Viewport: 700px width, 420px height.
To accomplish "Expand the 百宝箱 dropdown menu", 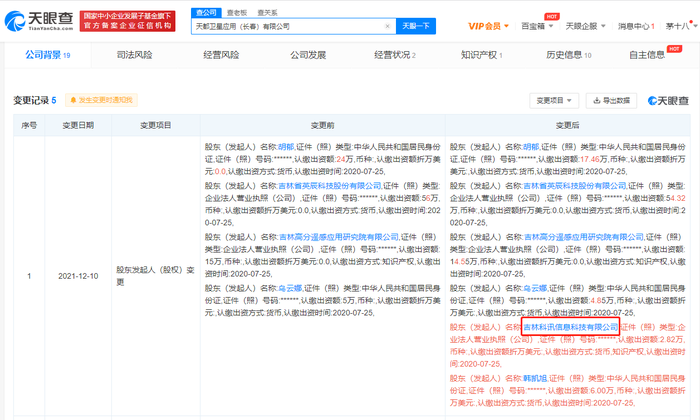I will coord(537,26).
